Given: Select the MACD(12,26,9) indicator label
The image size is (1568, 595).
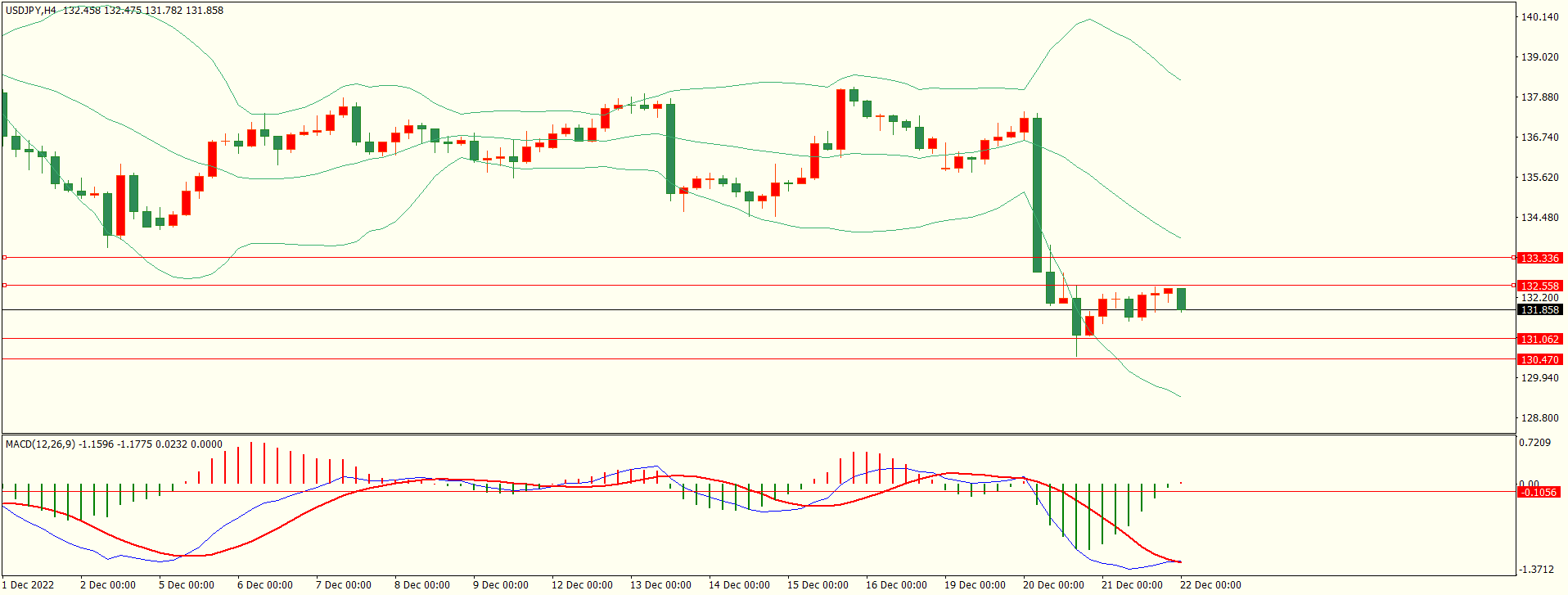Looking at the screenshot, I should (40, 444).
